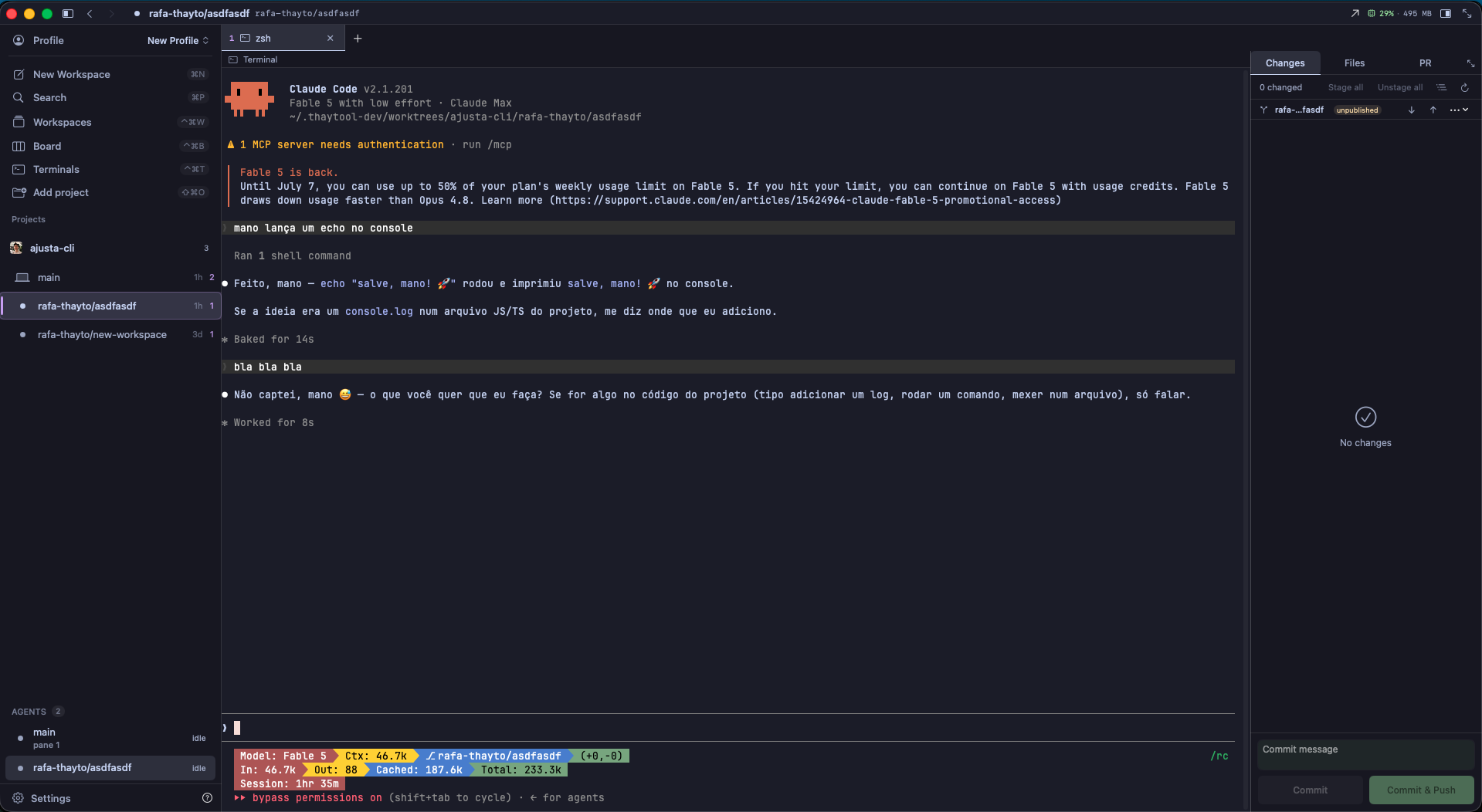The height and width of the screenshot is (812, 1482).
Task: Toggle the right panel layout icon
Action: point(1446,13)
